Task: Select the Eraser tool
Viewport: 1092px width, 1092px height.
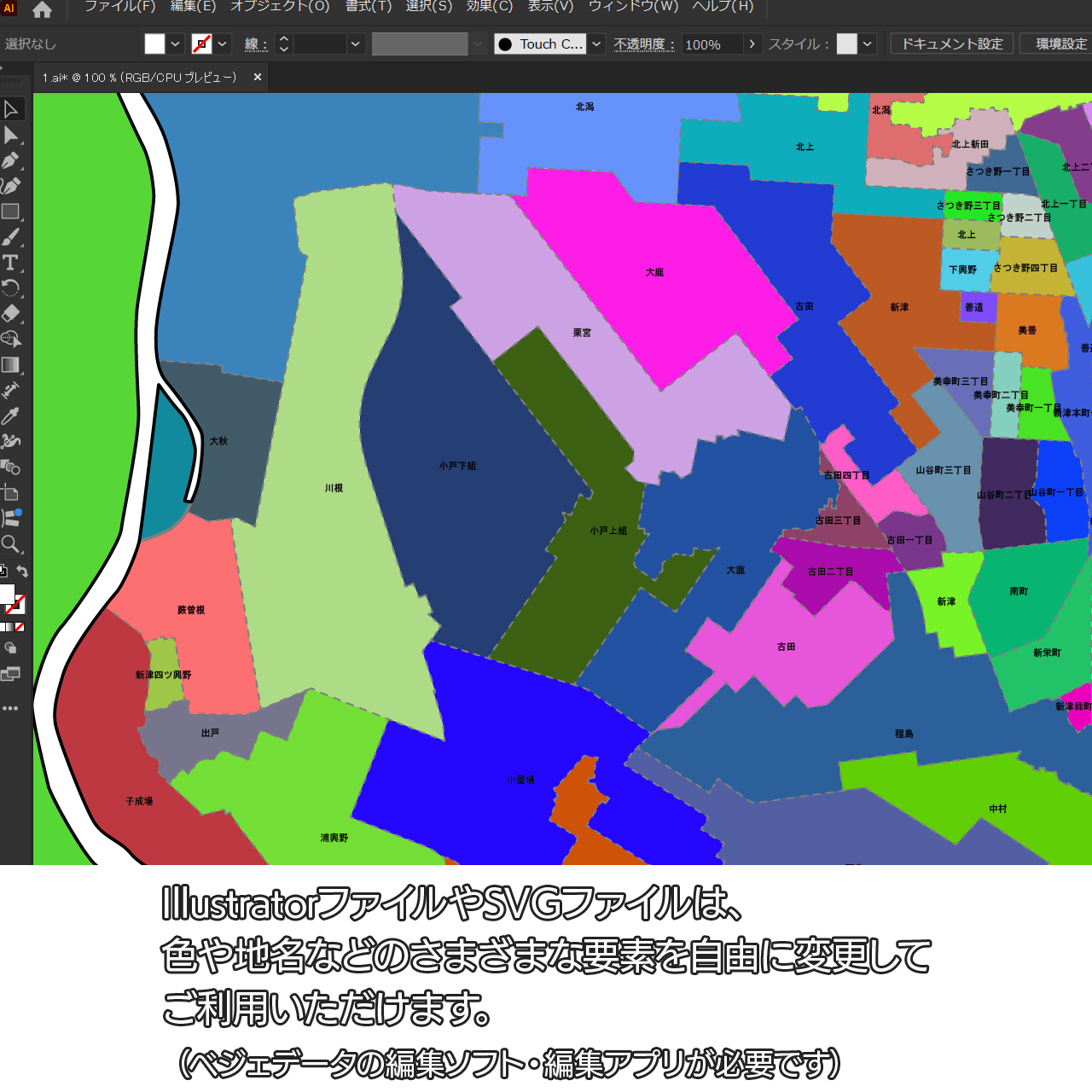Action: (x=11, y=314)
